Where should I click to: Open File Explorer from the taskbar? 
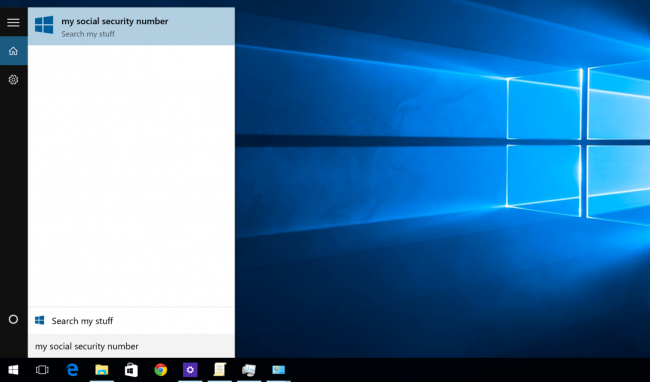click(x=102, y=370)
